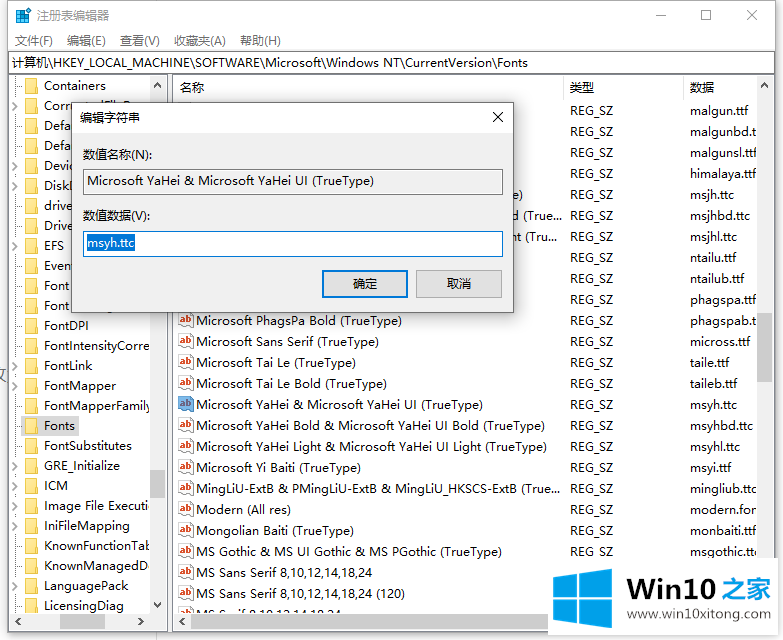
Task: Click the value list scroll up arrow
Action: [x=764, y=85]
